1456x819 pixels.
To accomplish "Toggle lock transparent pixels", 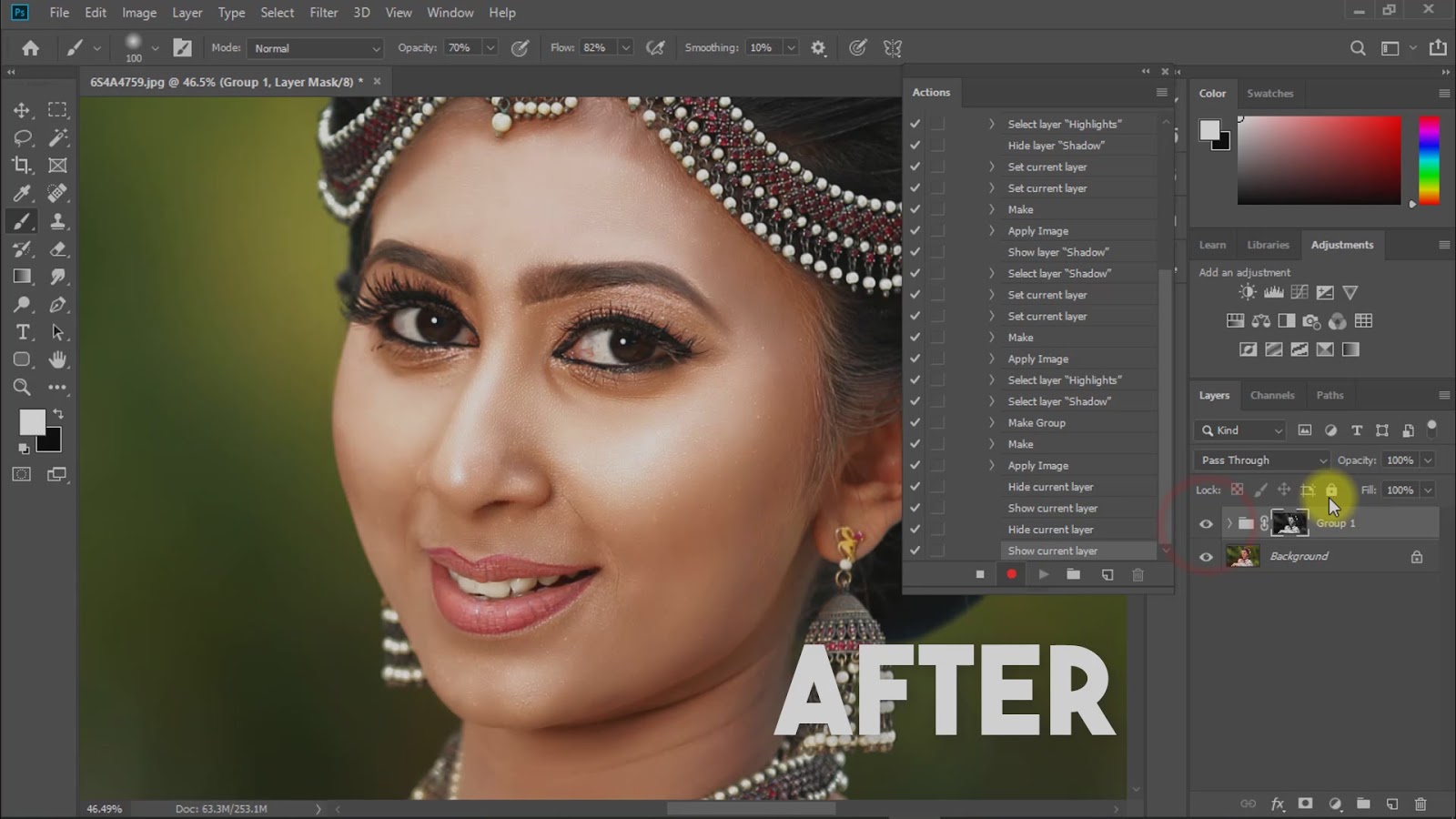I will pos(1238,490).
